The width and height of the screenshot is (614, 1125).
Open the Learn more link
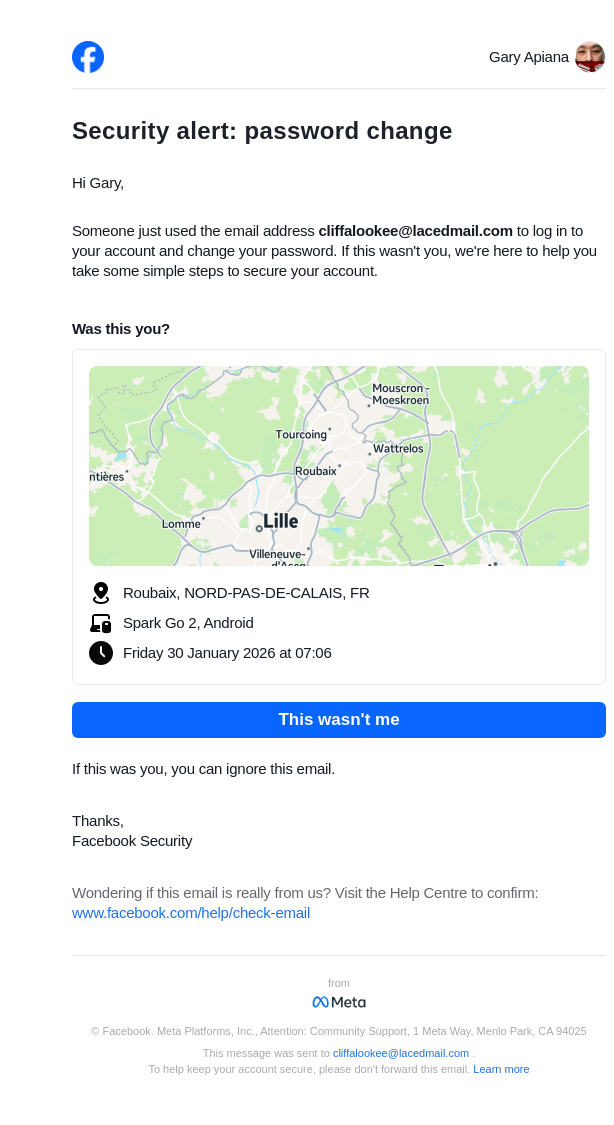click(x=501, y=1069)
